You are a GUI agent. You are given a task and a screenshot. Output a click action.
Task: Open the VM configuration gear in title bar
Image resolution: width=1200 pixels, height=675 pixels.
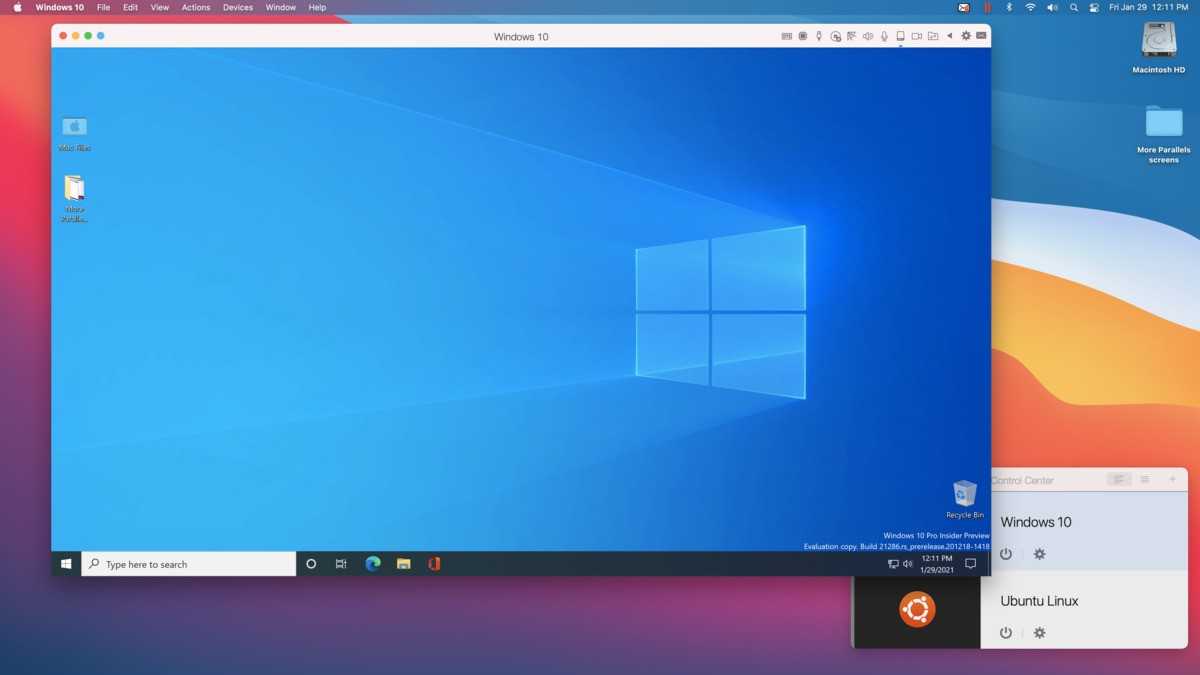[x=966, y=36]
